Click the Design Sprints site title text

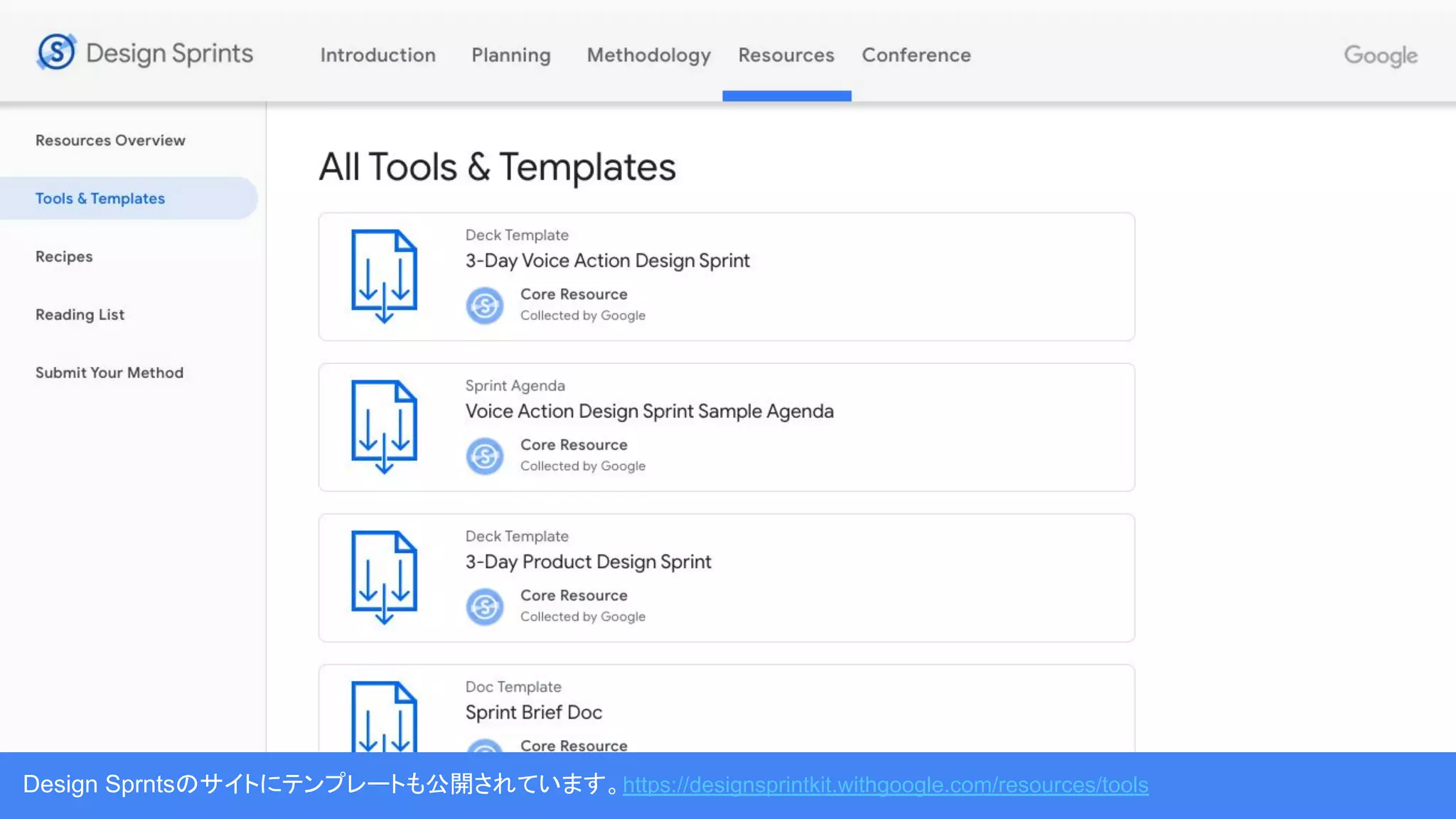169,53
